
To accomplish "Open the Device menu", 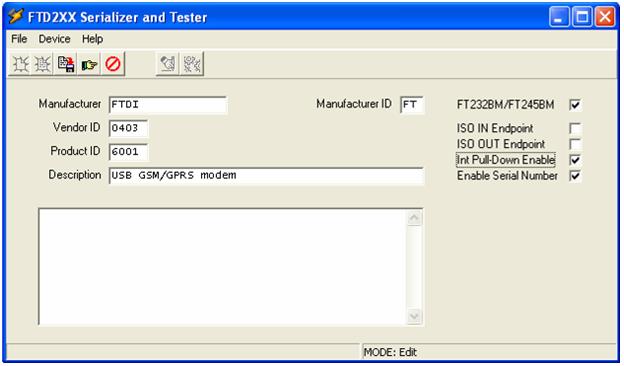I will coord(55,39).
